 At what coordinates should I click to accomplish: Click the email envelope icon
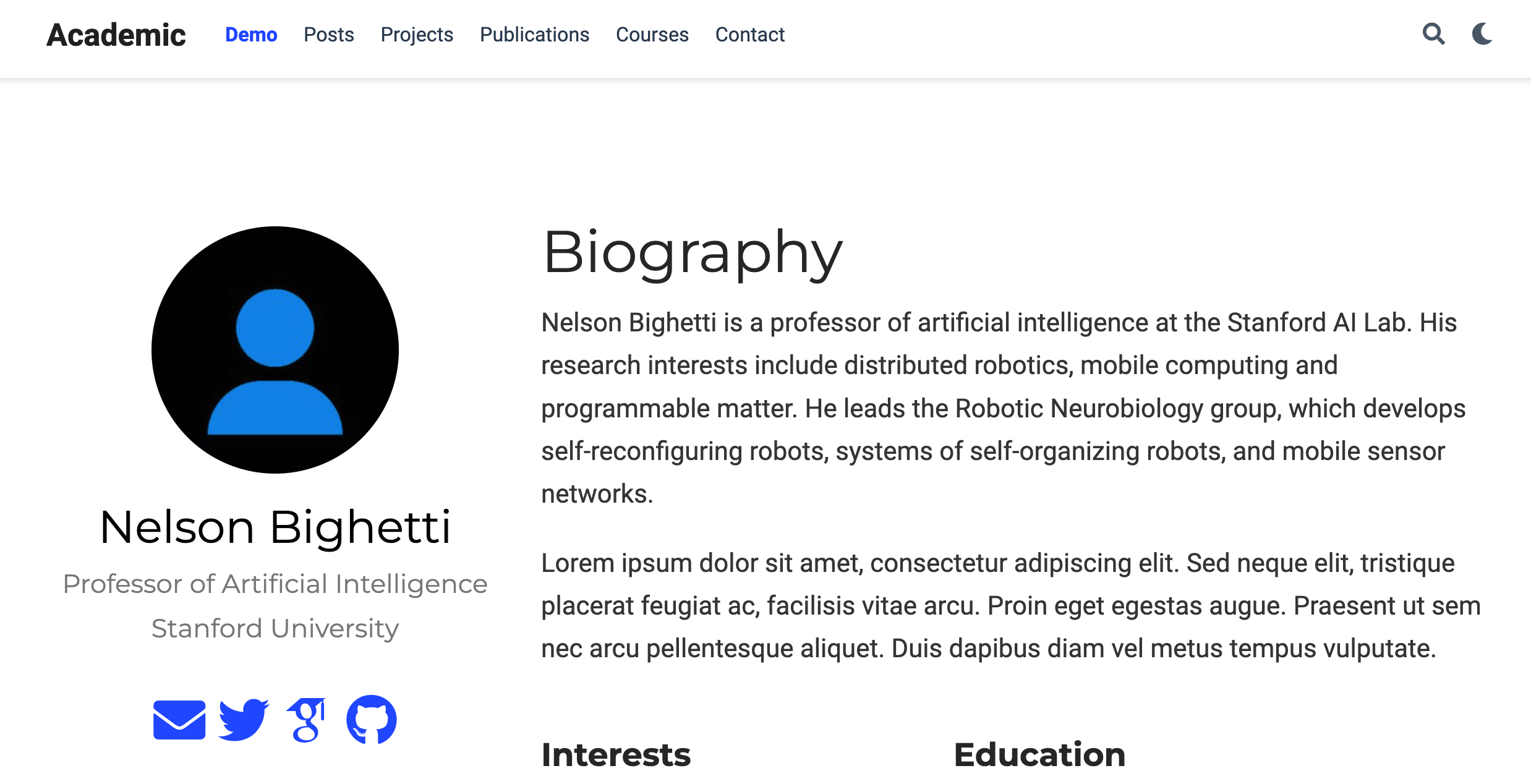coord(179,720)
